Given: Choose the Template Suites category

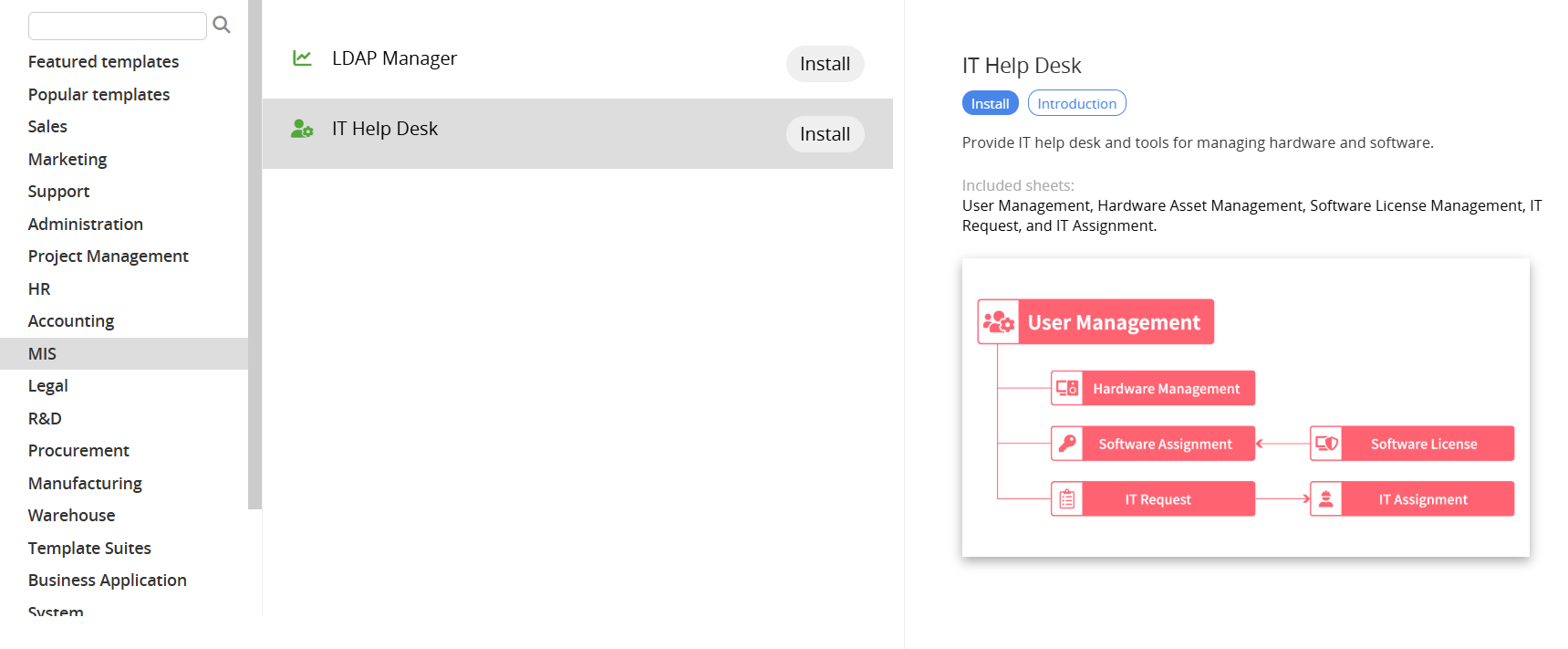Looking at the screenshot, I should [x=89, y=549].
